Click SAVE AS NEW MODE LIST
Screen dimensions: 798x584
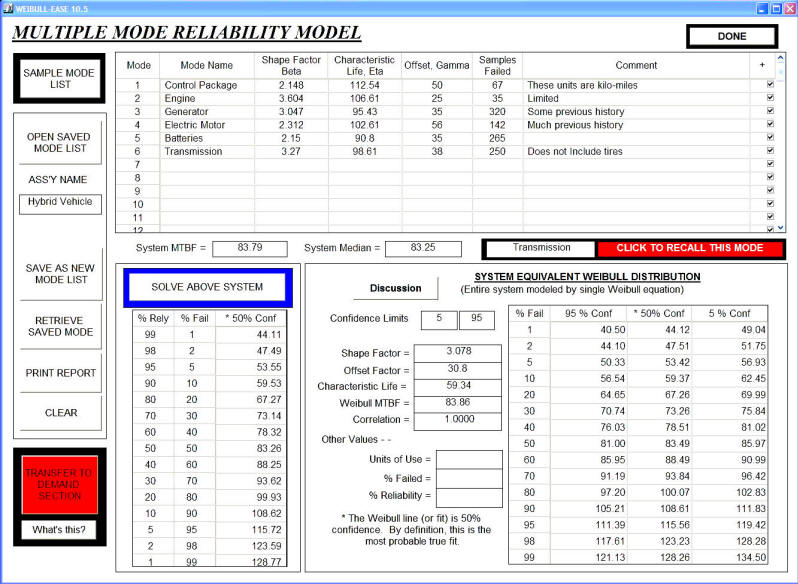point(60,273)
